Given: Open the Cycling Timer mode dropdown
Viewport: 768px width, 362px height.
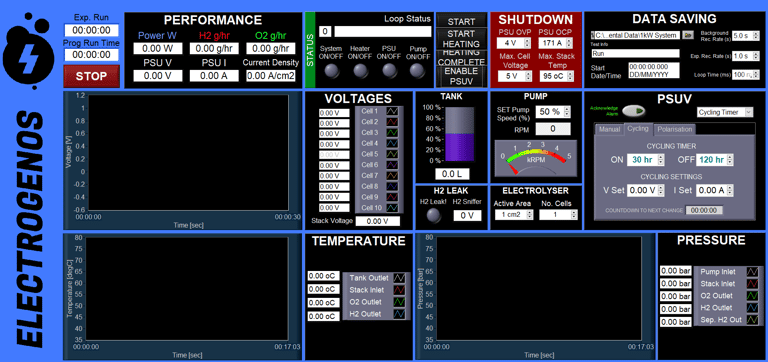Looking at the screenshot, I should coord(724,112).
